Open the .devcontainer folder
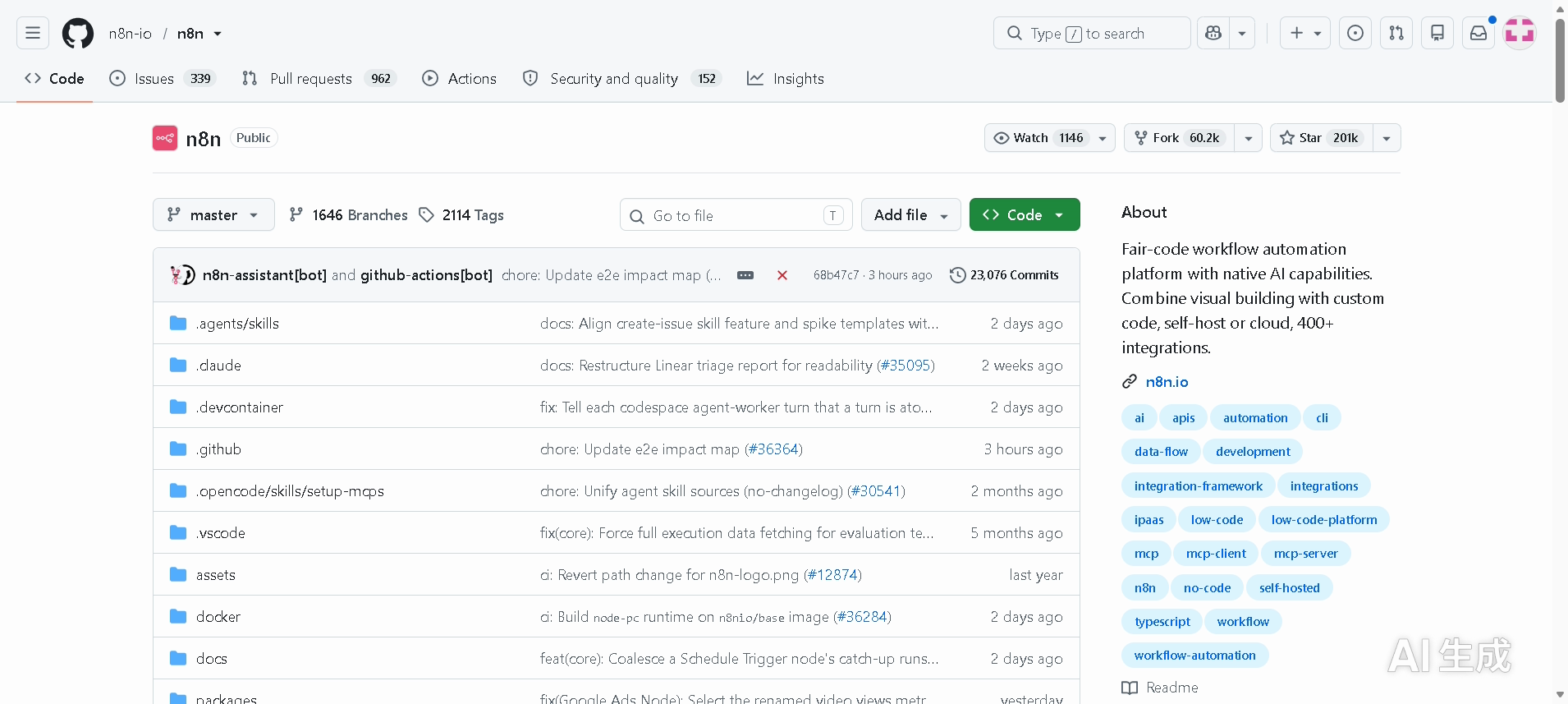Viewport: 1568px width, 704px height. coord(240,407)
